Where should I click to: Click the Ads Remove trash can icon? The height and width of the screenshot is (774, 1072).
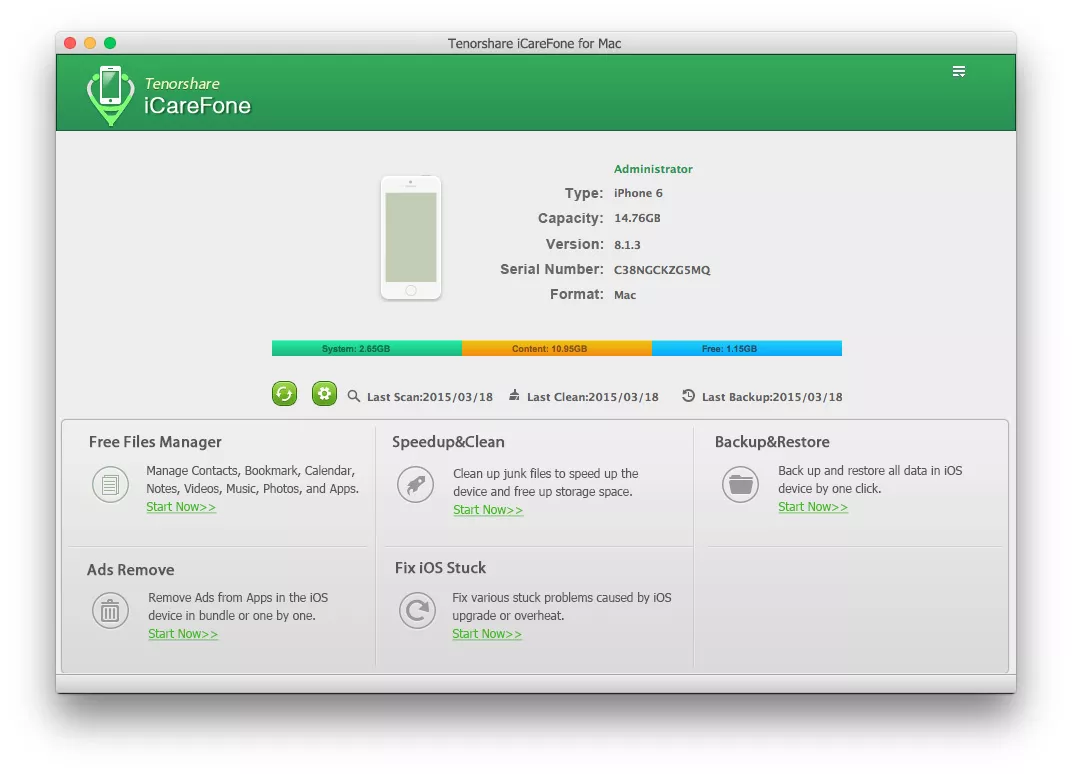(x=110, y=611)
